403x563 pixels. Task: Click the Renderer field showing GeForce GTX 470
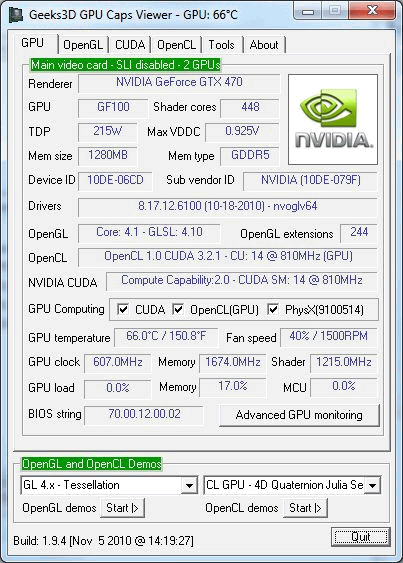(x=179, y=83)
